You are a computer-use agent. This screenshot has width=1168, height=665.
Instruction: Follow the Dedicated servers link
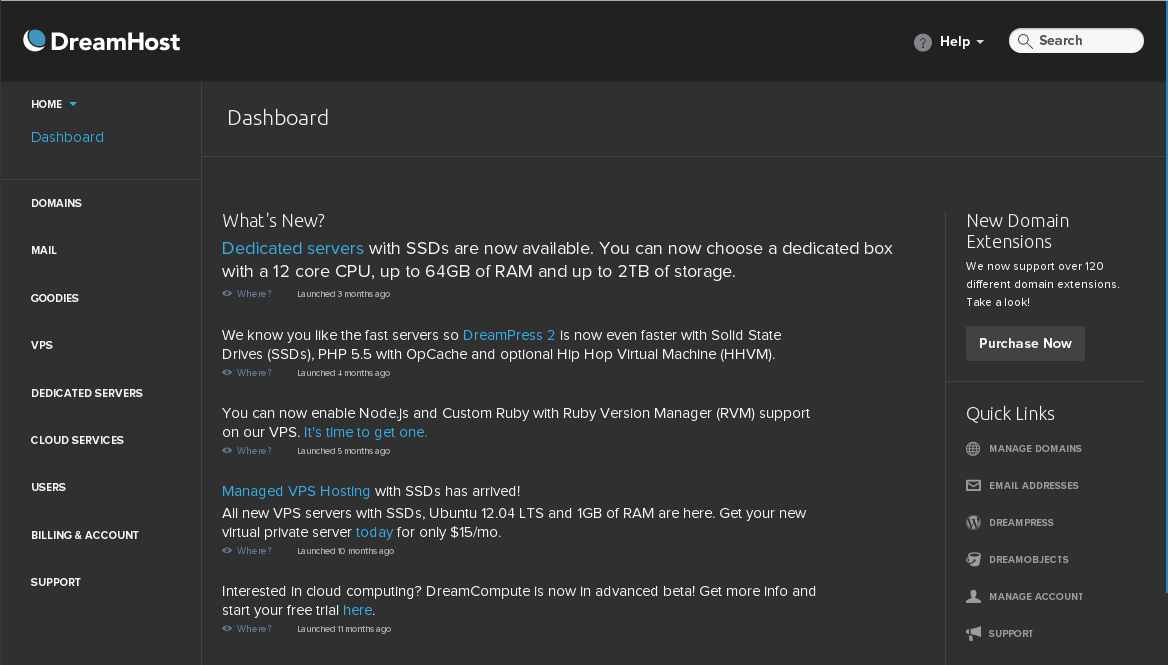coord(293,248)
